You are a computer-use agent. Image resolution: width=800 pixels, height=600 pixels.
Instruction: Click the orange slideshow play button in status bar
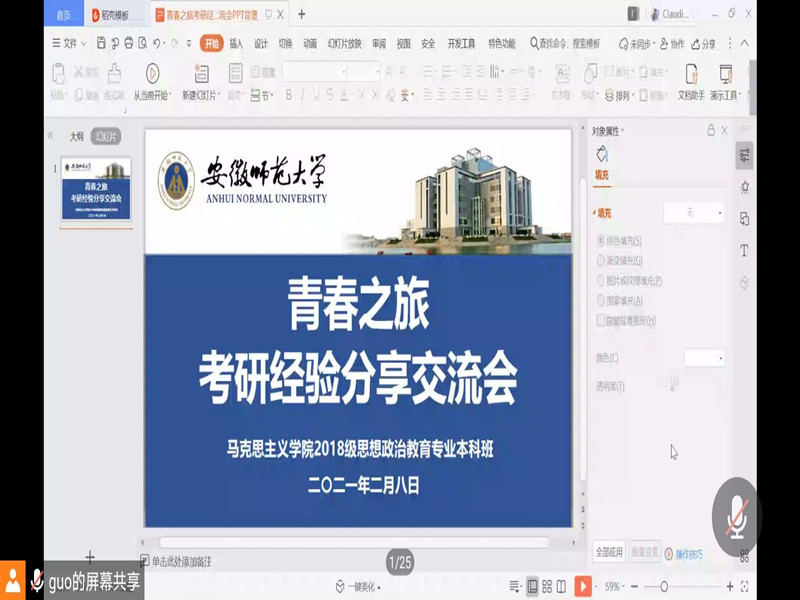583,586
